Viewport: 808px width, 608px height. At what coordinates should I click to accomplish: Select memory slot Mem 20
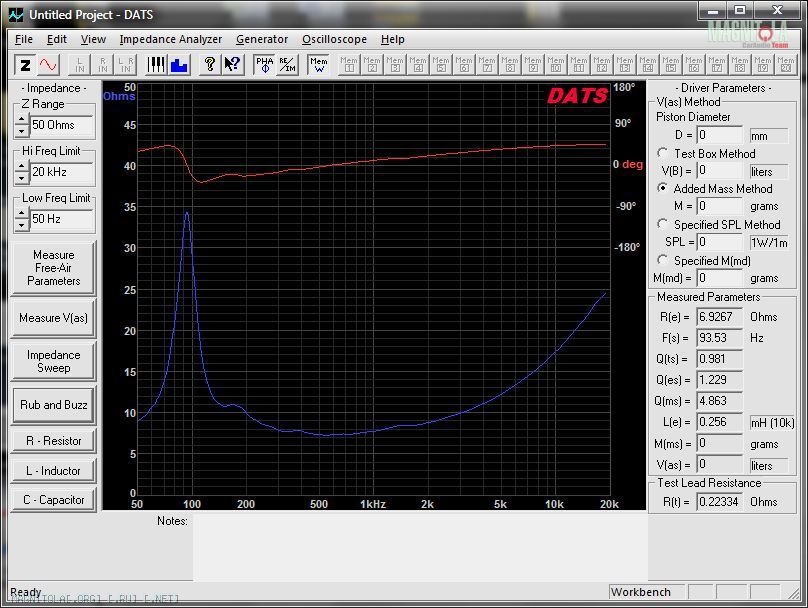click(x=786, y=65)
